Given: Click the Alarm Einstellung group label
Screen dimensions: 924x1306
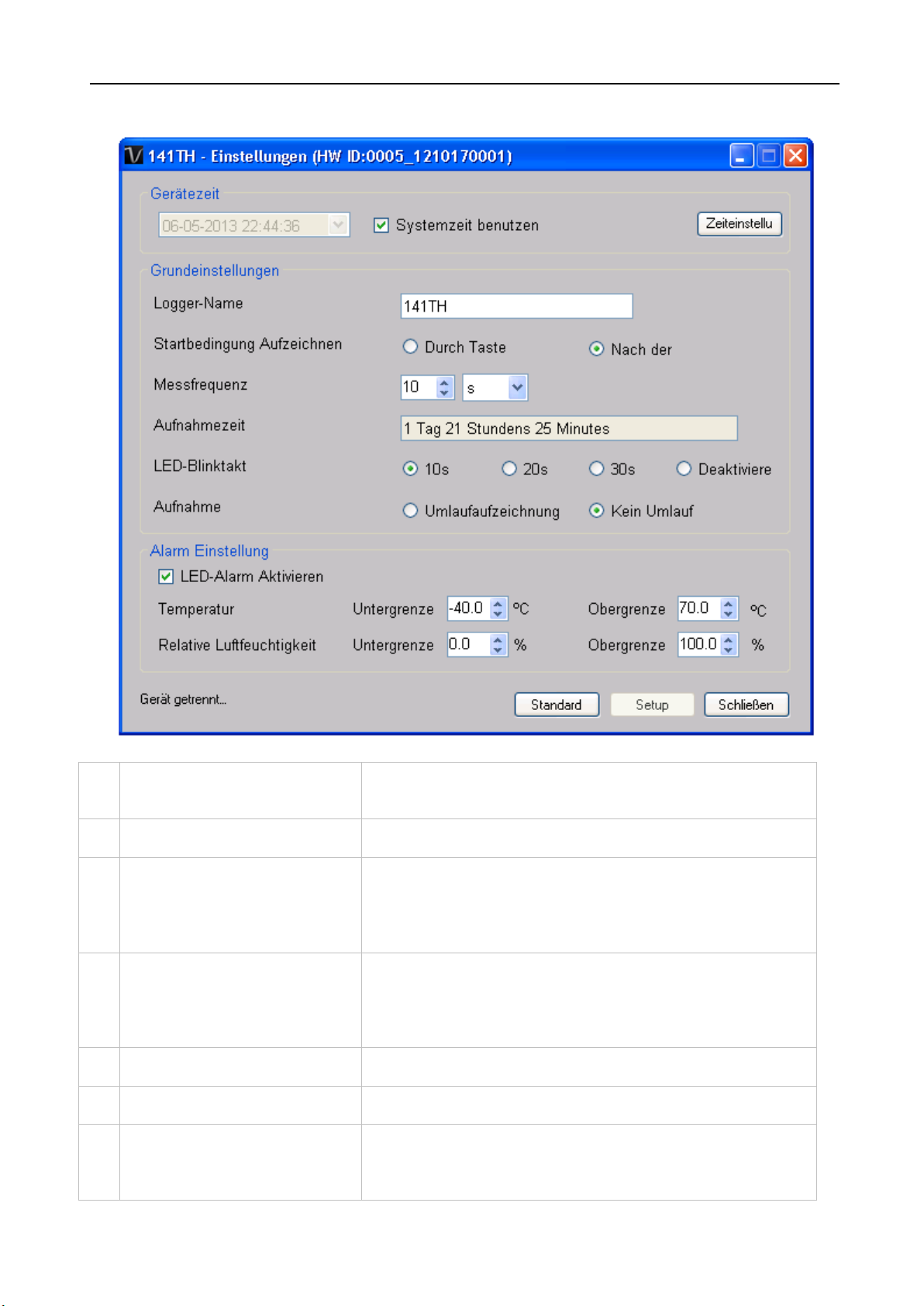Looking at the screenshot, I should 209,551.
